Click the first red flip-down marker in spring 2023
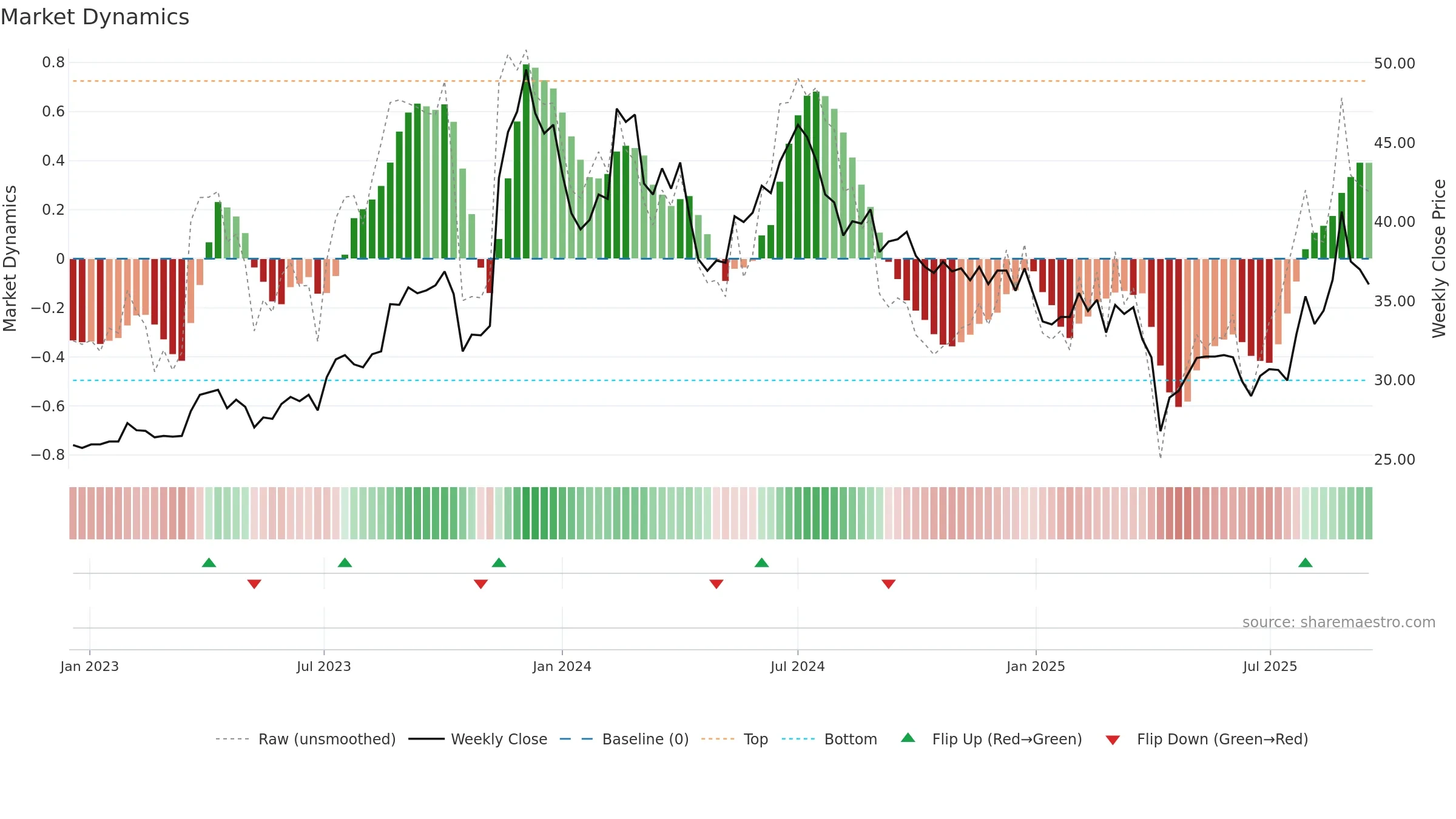 tap(254, 584)
